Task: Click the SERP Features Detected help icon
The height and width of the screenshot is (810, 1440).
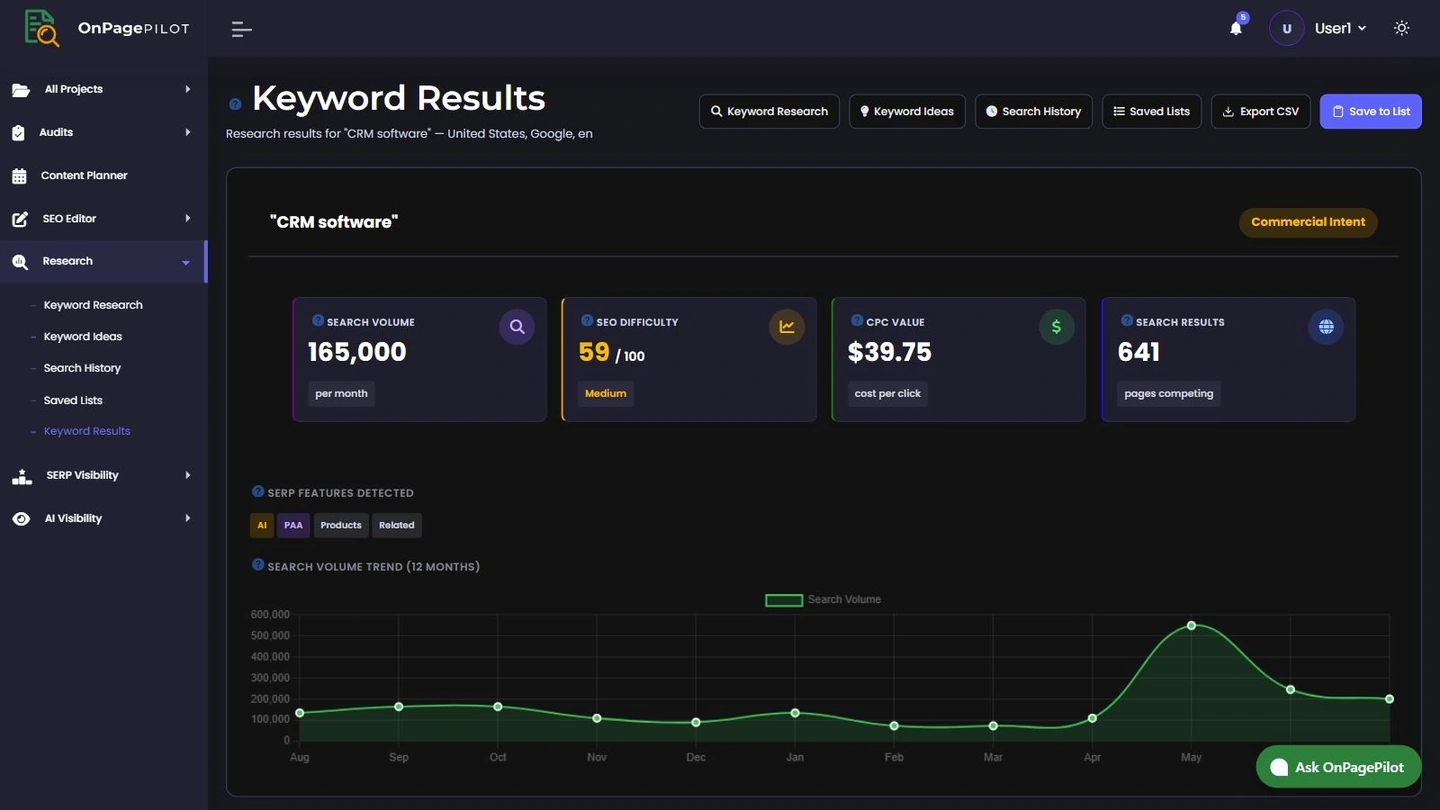Action: (x=258, y=492)
